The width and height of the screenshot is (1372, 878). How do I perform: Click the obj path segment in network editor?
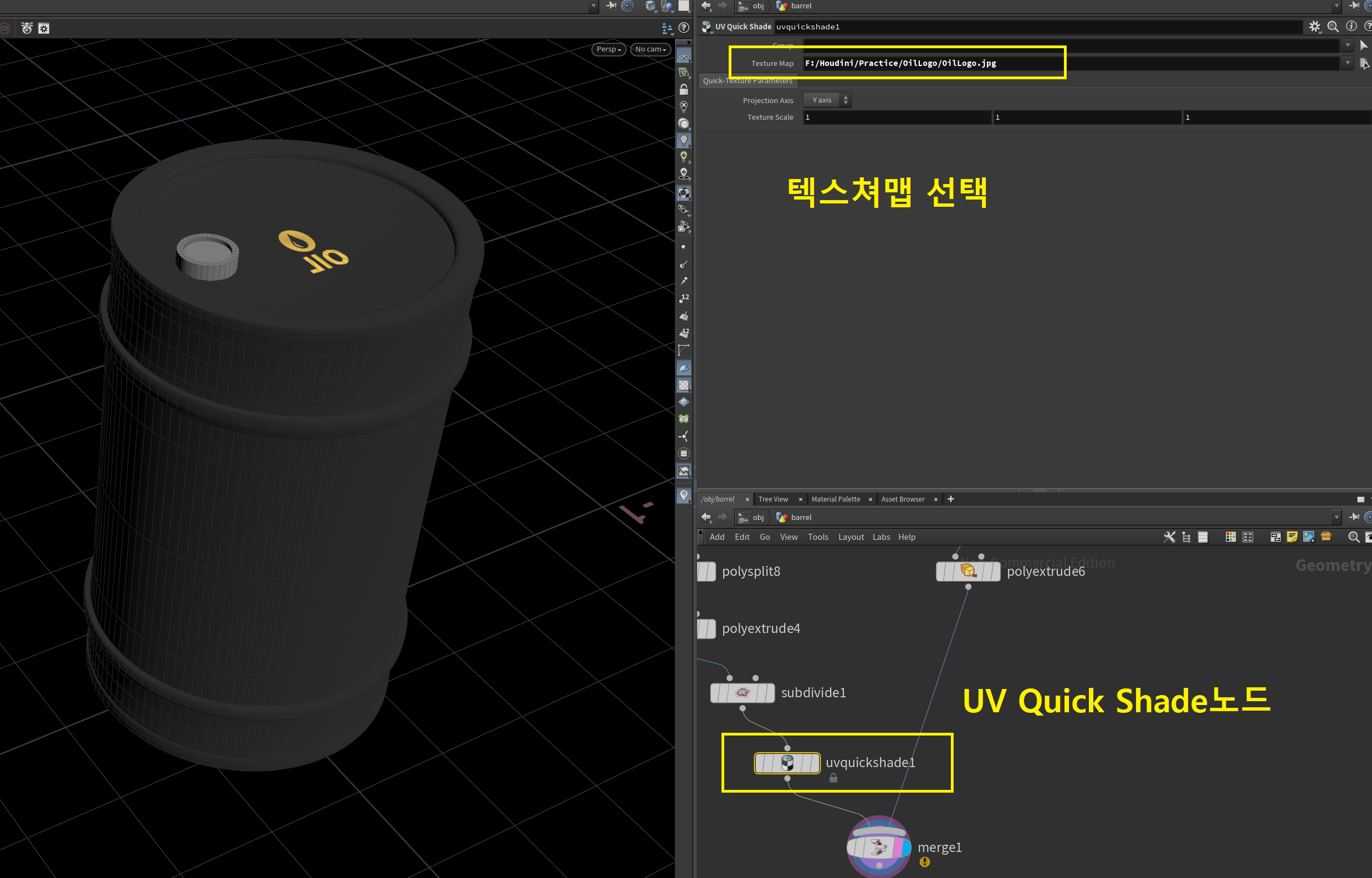[757, 517]
